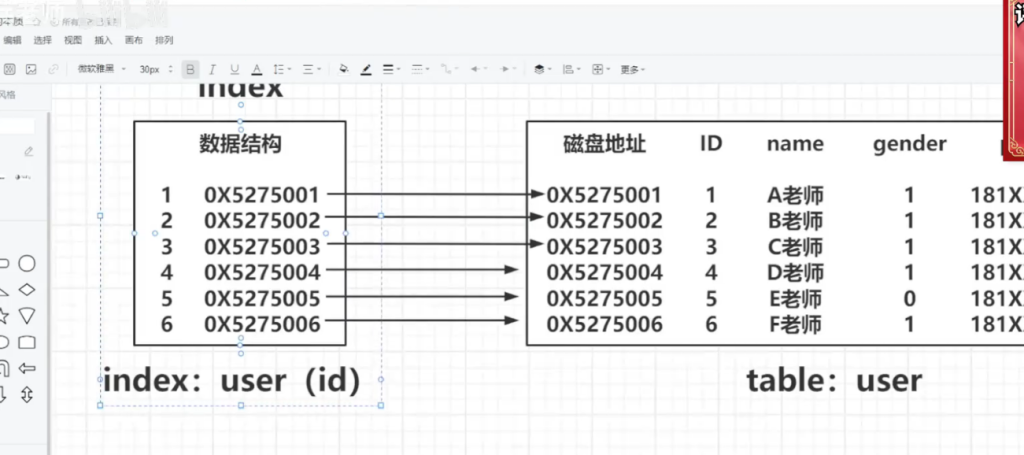Click the fill color bucket icon

tap(344, 69)
